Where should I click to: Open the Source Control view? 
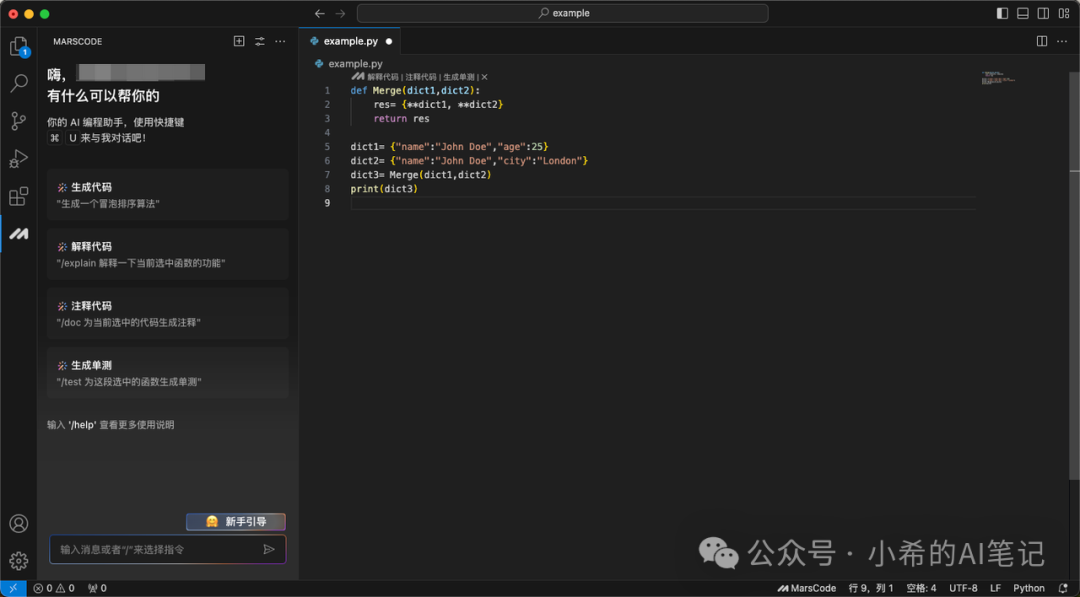(18, 121)
